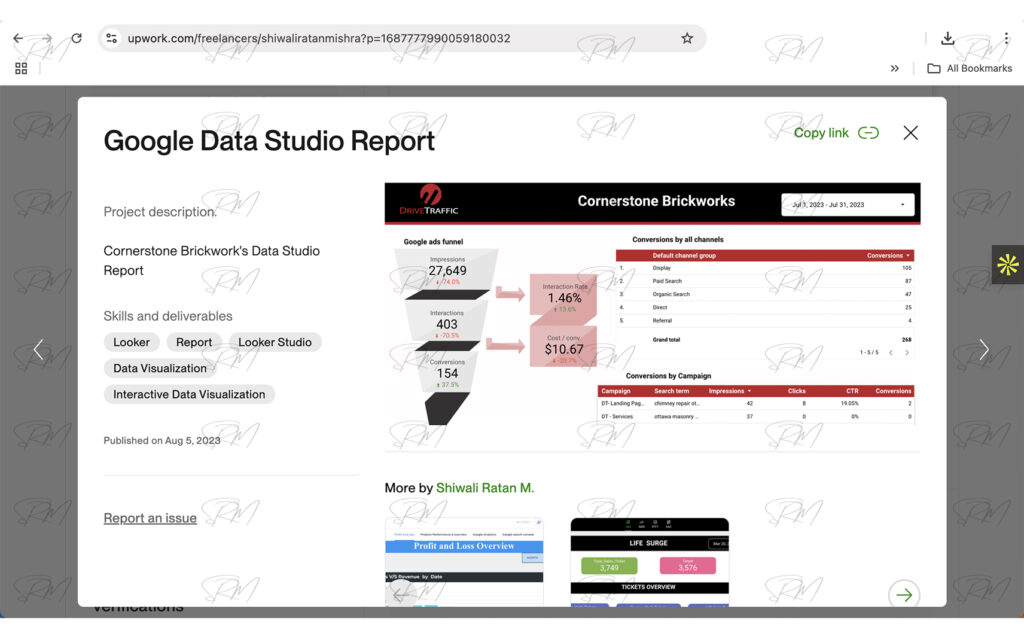Click the channels table previous page arrow
This screenshot has height=639, width=1024.
[x=891, y=353]
